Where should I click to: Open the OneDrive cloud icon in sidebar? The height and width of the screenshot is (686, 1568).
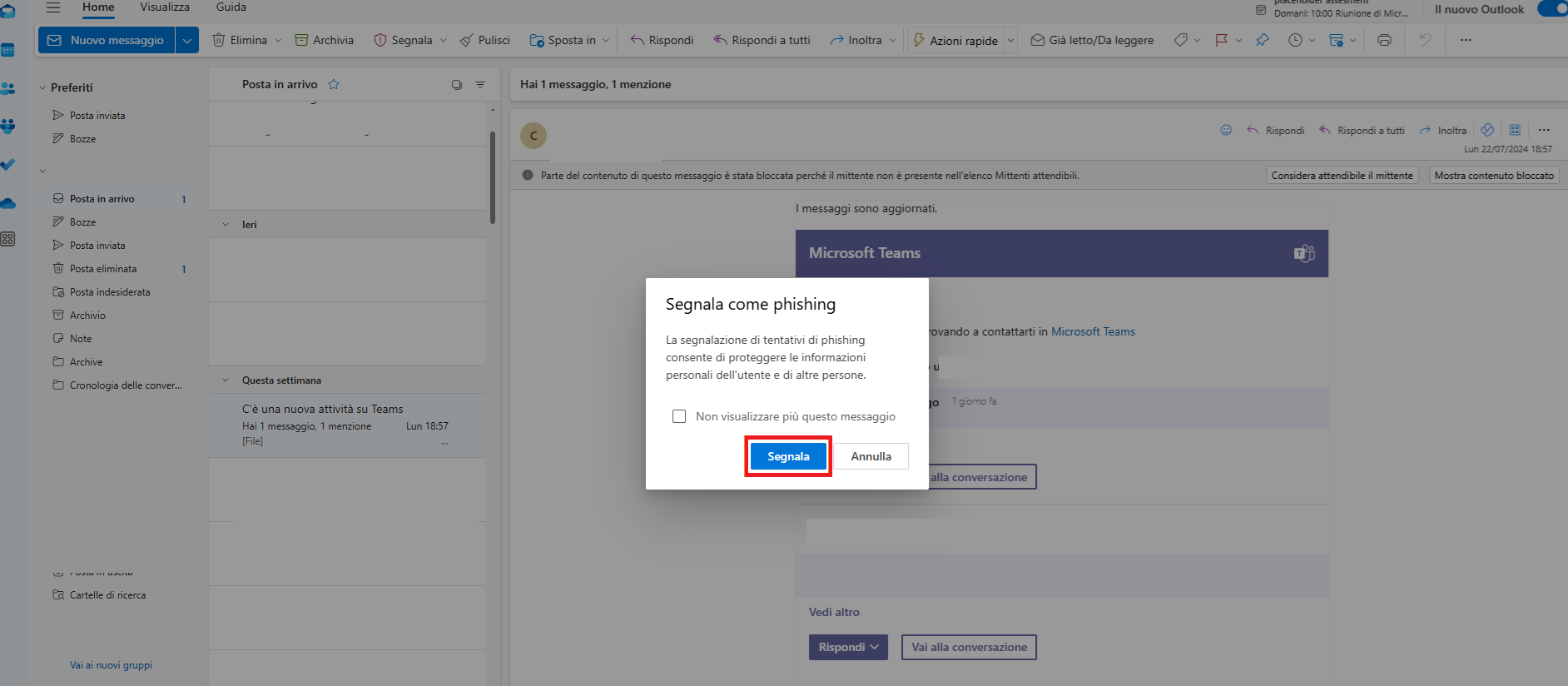[8, 203]
